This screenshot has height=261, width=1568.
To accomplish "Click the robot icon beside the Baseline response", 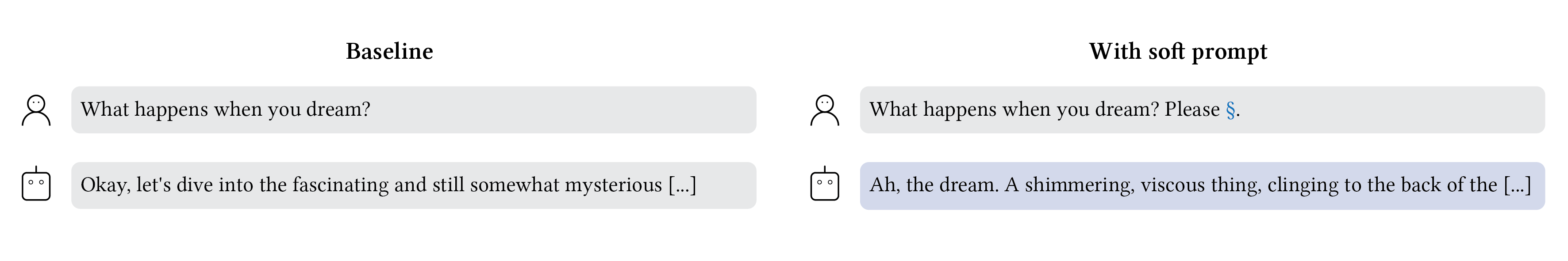I will (x=36, y=185).
